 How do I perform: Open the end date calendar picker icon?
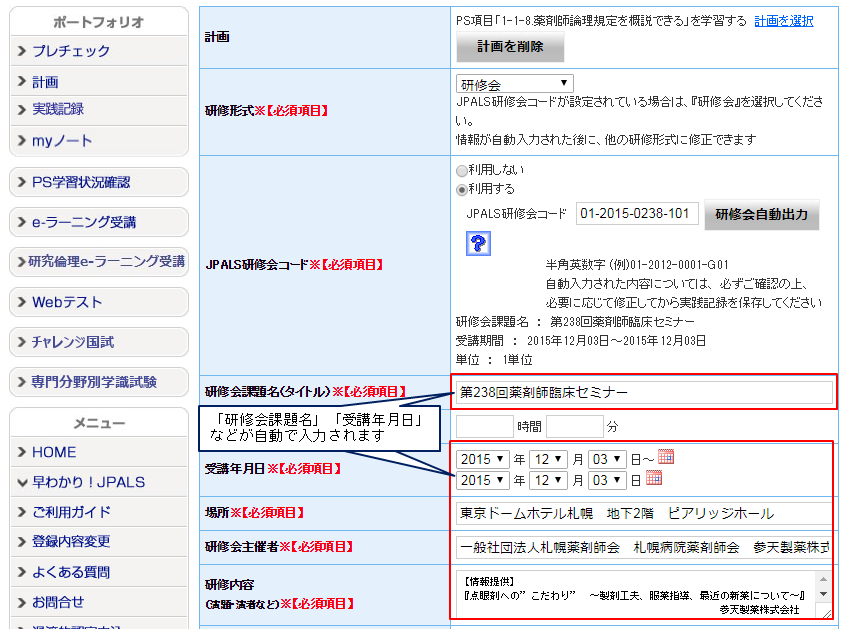coord(654,479)
